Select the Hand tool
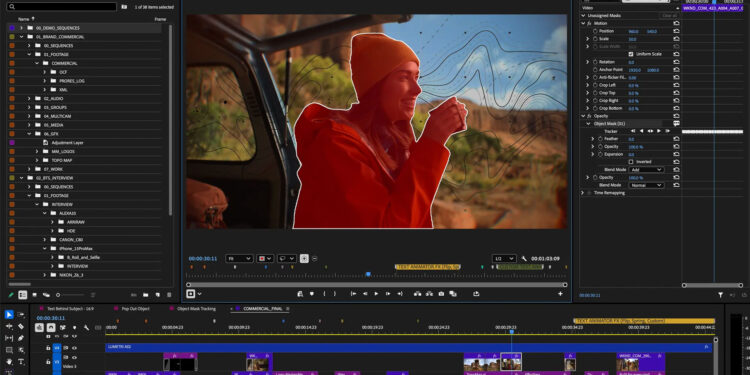 point(9,362)
